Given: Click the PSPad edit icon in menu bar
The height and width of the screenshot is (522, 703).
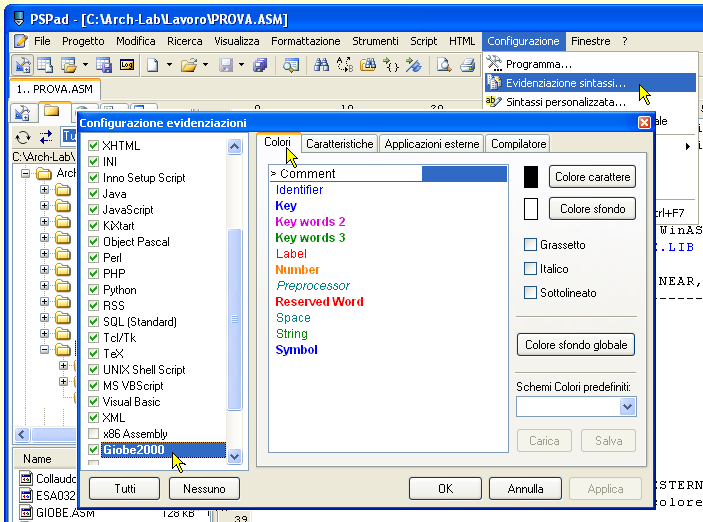Looking at the screenshot, I should point(20,41).
